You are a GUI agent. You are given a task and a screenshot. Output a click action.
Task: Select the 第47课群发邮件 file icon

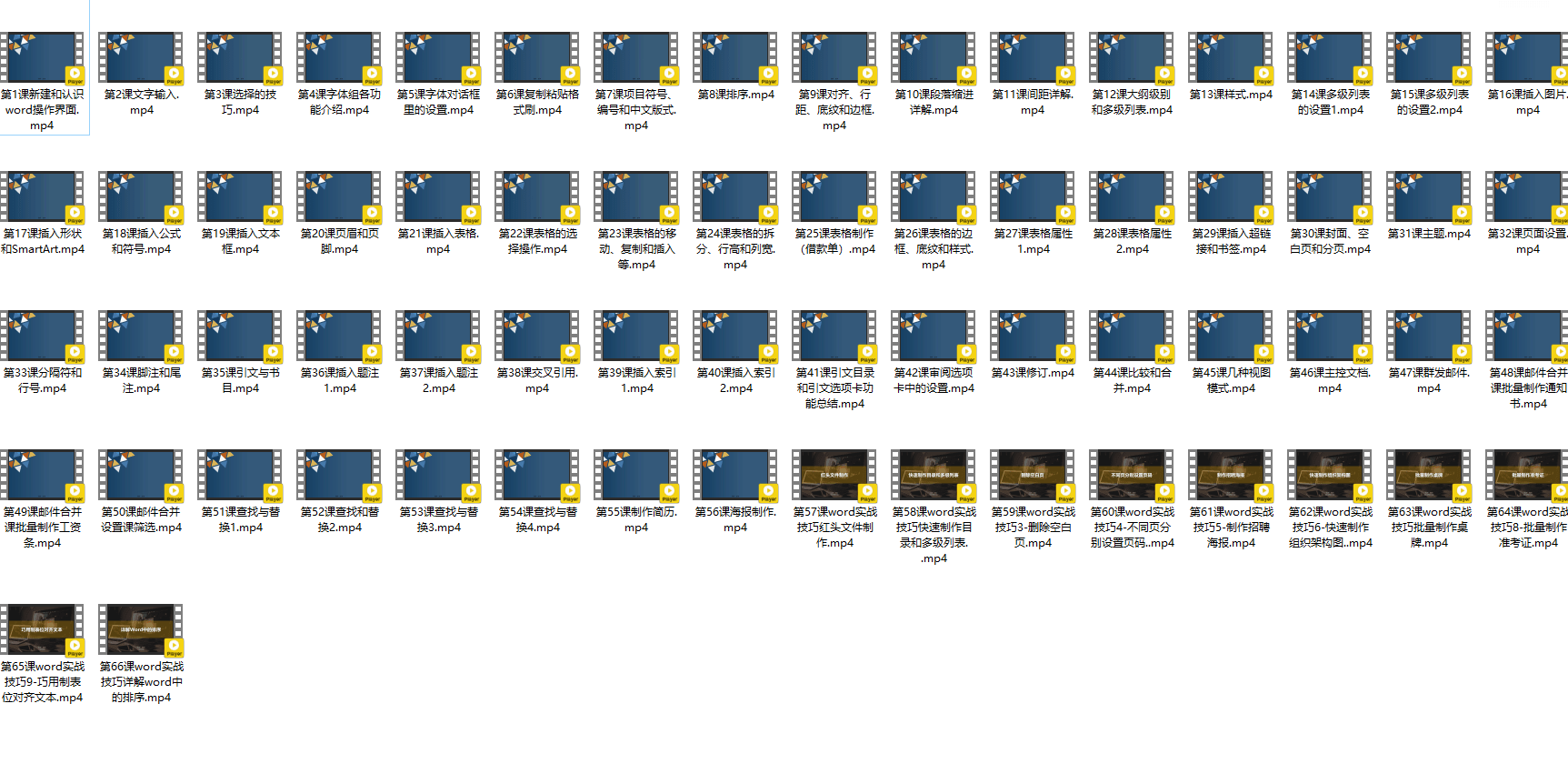pos(1429,337)
